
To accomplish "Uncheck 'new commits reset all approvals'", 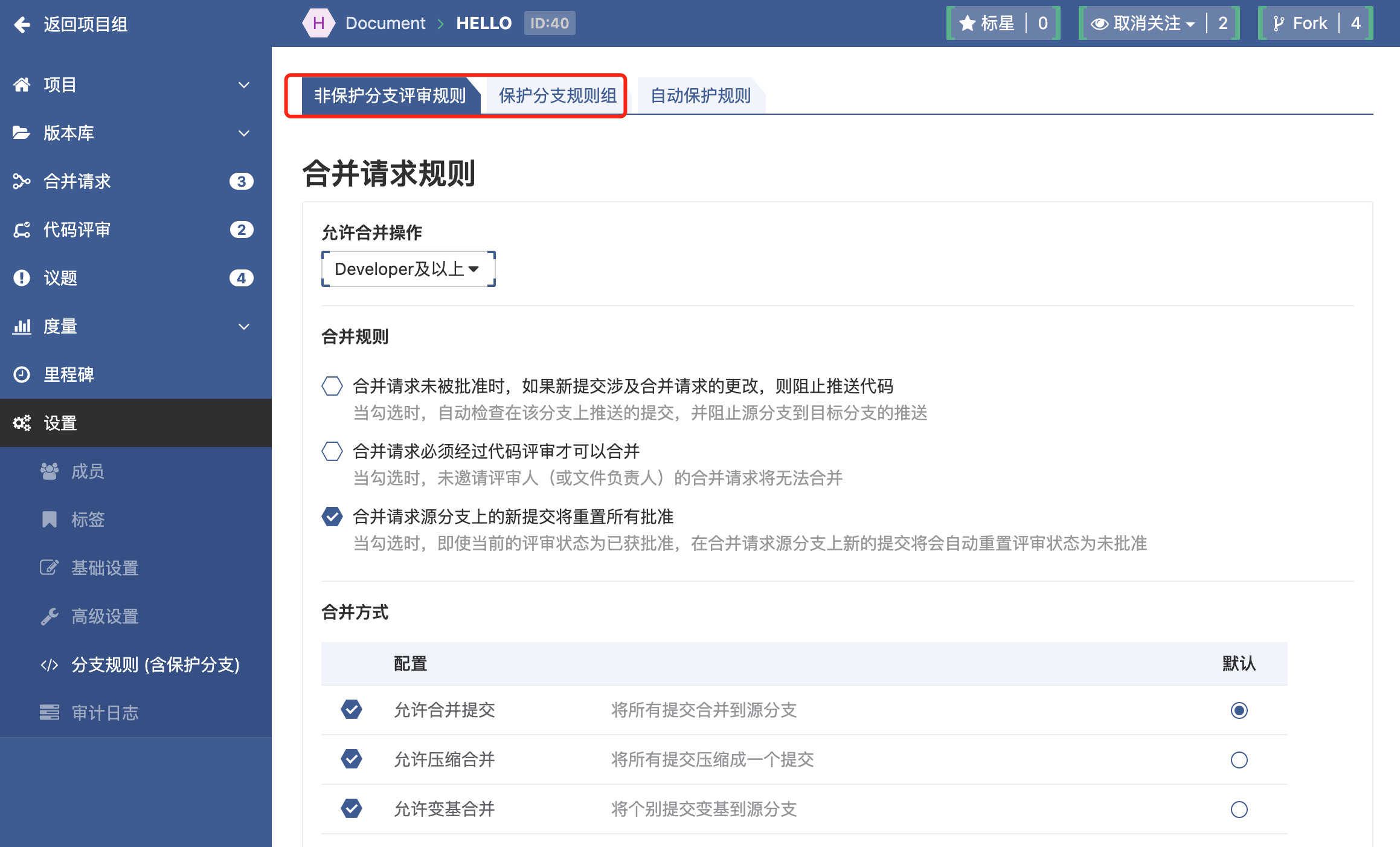I will tap(332, 517).
